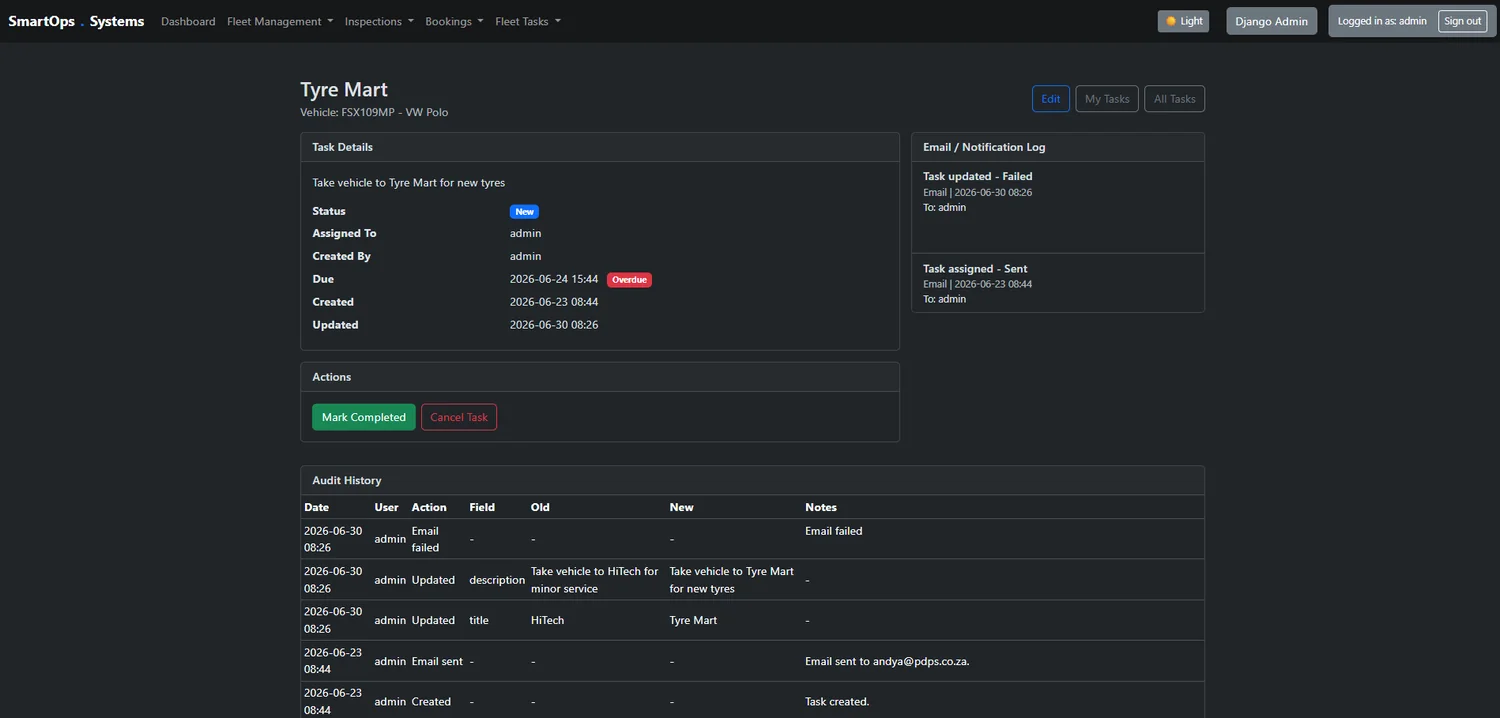Click the Edit task button

click(1051, 99)
